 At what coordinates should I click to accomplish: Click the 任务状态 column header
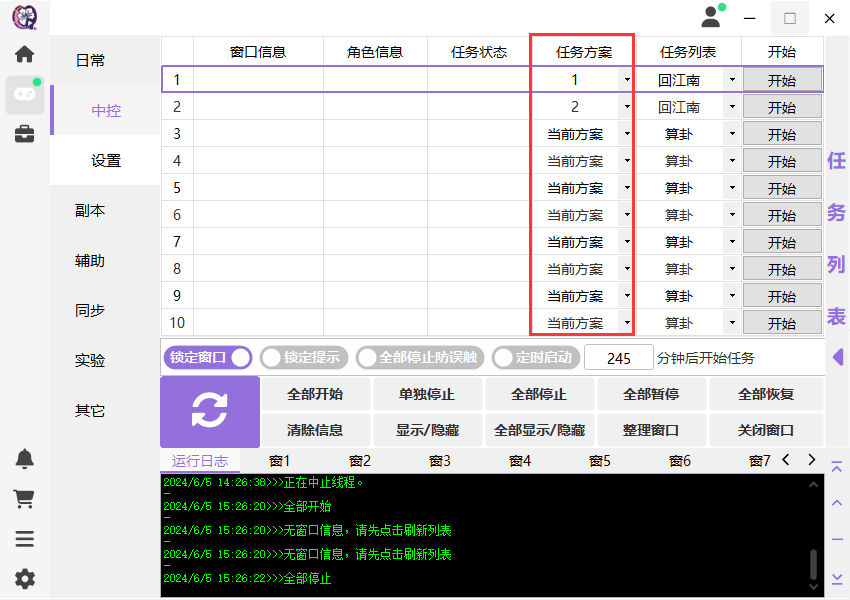pyautogui.click(x=479, y=52)
